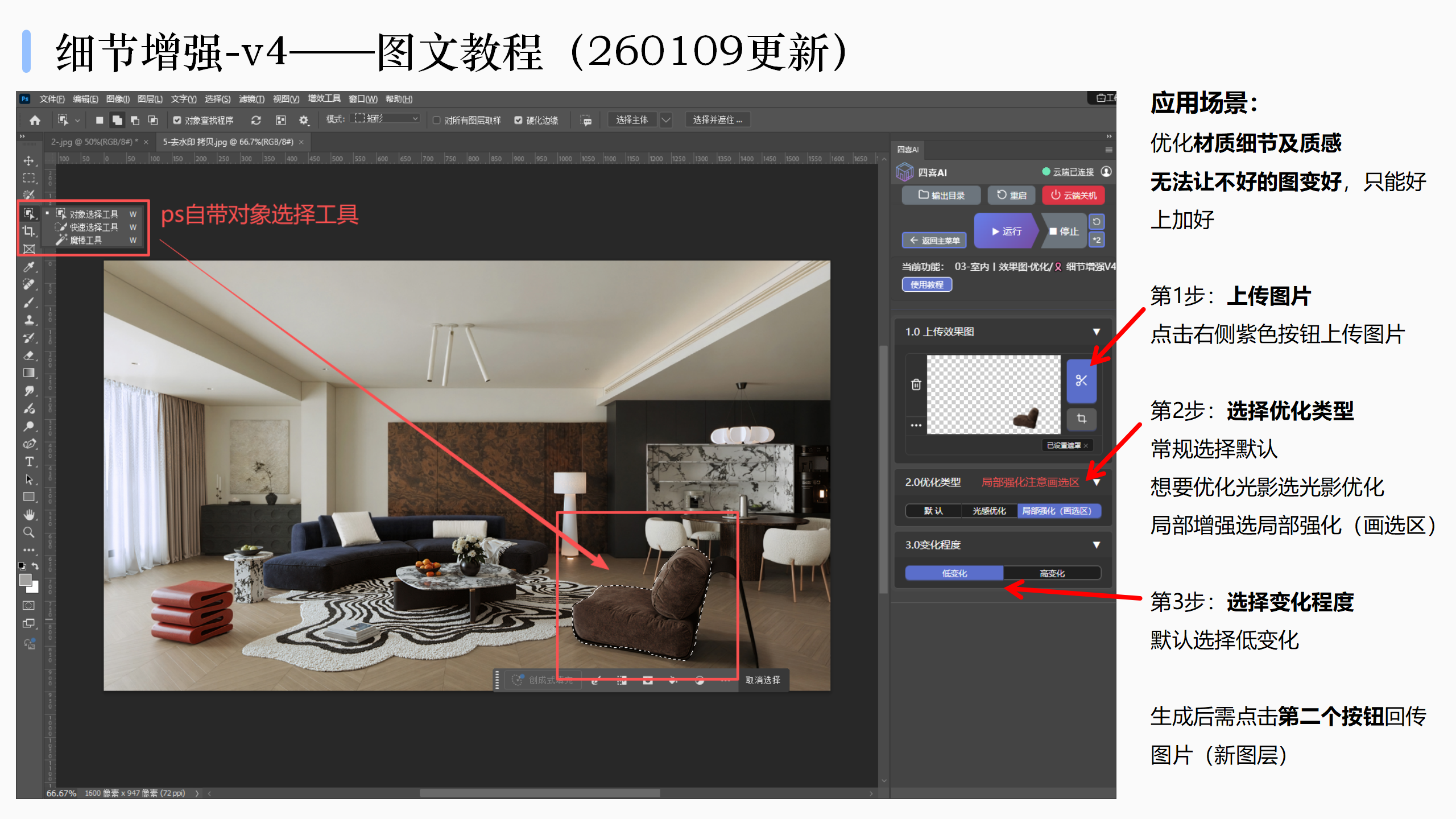Click the trash icon beside thumbnail
Viewport: 1456px width, 819px height.
(x=916, y=385)
